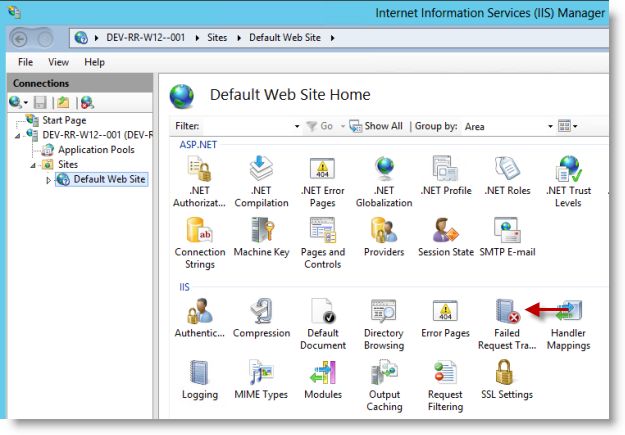
Task: Open .NET Authorization Rules feature
Action: pos(199,181)
